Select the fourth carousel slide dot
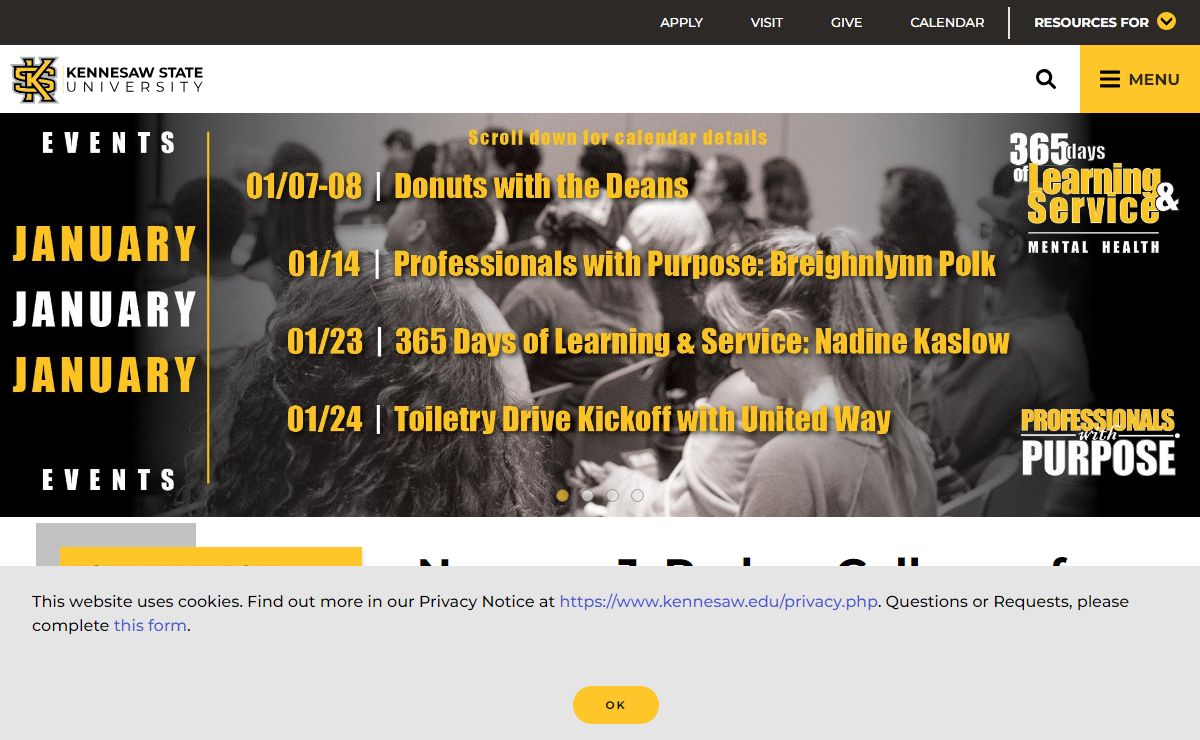This screenshot has width=1200, height=740. [x=637, y=495]
